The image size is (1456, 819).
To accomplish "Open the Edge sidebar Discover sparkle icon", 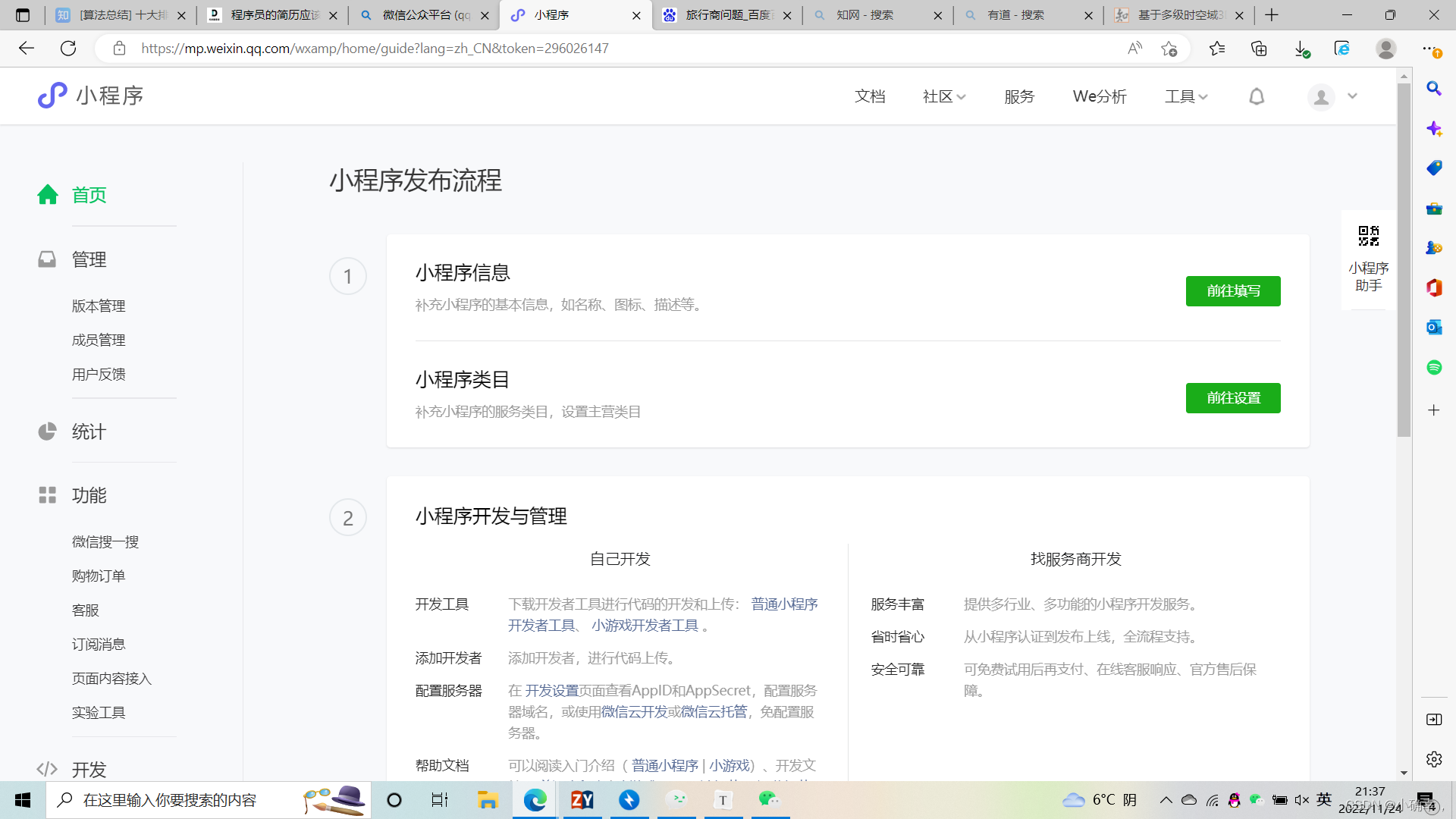I will click(1434, 128).
